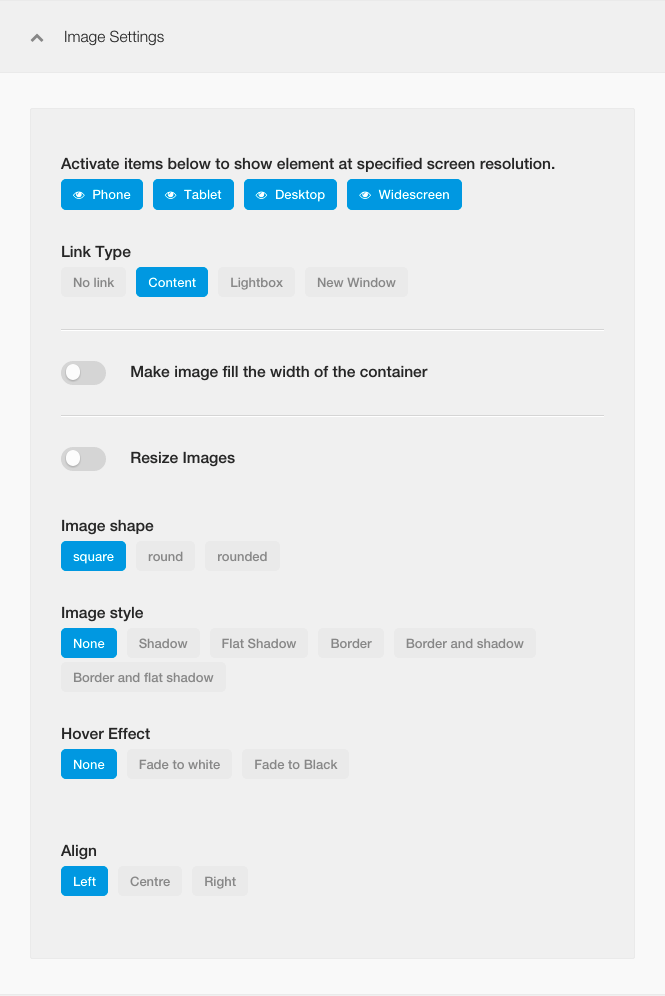The width and height of the screenshot is (665, 996).
Task: Set image shape to round
Action: (165, 556)
